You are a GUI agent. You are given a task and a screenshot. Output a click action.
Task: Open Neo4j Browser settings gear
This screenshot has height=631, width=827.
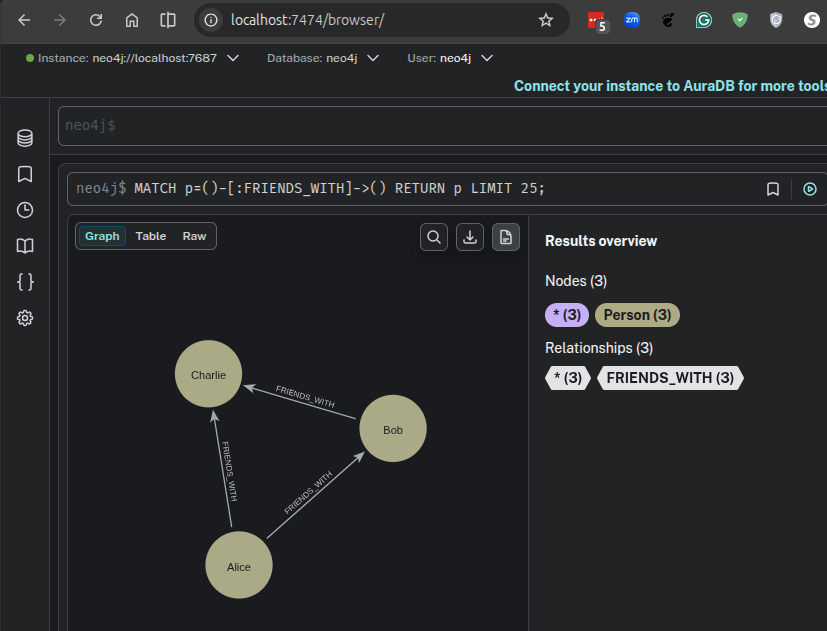click(25, 318)
